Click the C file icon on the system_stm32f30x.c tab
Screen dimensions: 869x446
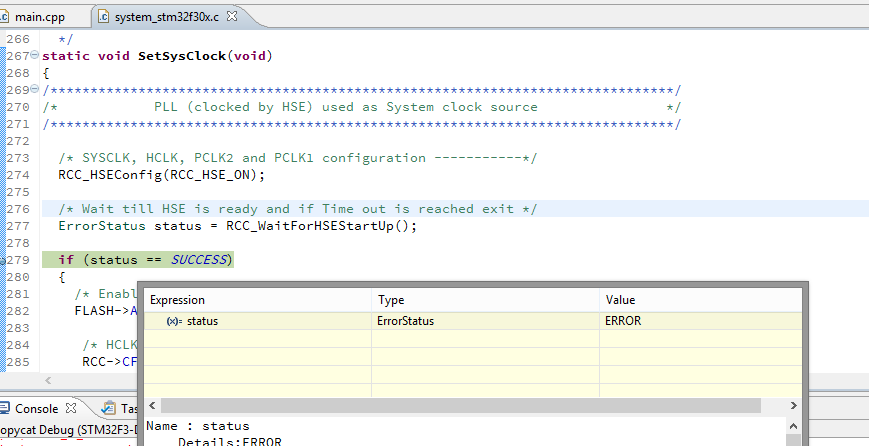(103, 17)
